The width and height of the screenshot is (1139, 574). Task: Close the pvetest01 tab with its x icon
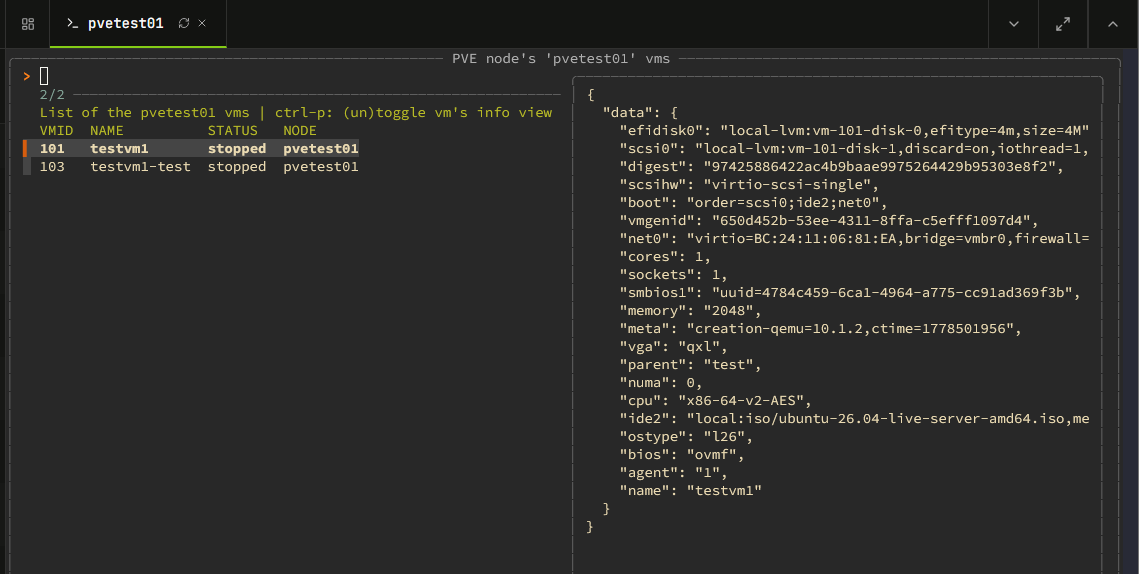[203, 23]
